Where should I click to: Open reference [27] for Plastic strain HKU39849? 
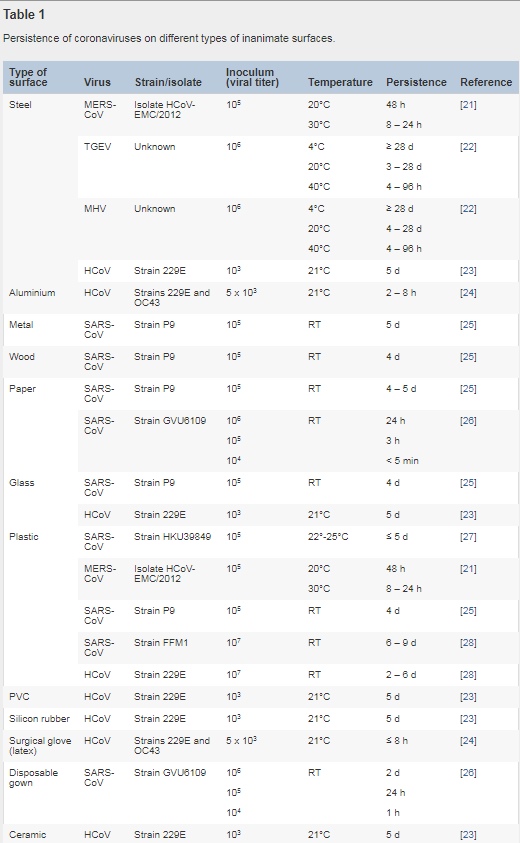468,537
